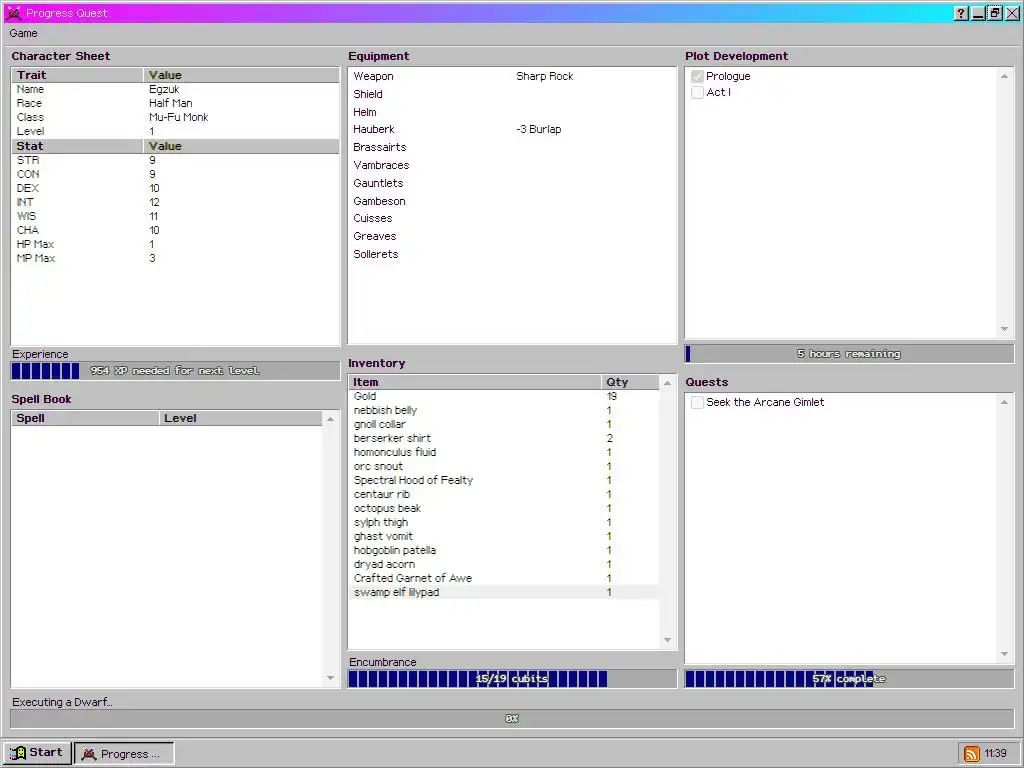
Task: Select the berserker shirt inventory item
Action: [504, 438]
